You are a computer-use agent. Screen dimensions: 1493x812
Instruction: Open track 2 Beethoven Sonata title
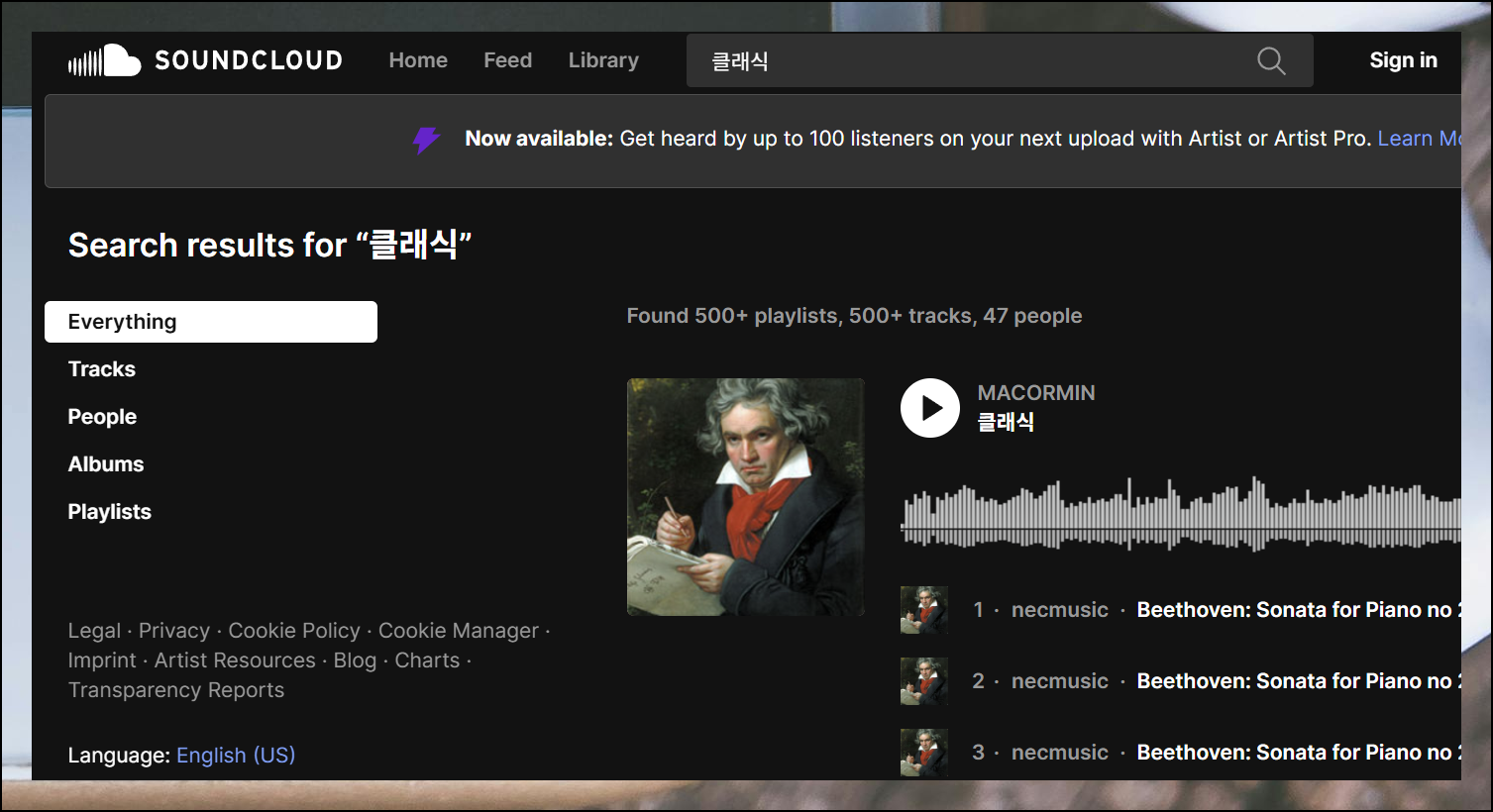coord(1299,681)
